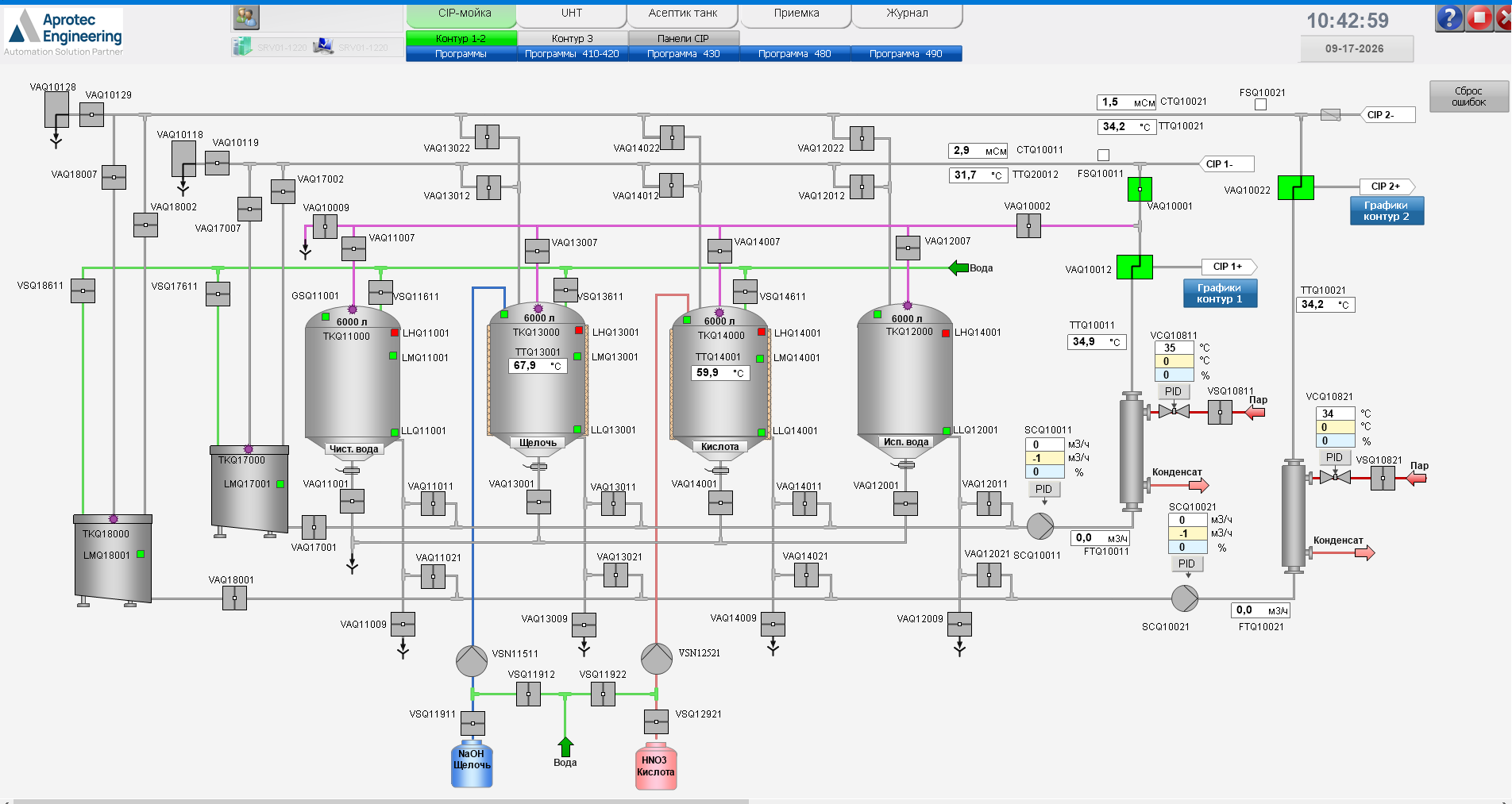Click valve VAQ18007
The image size is (1512, 804).
pyautogui.click(x=114, y=177)
